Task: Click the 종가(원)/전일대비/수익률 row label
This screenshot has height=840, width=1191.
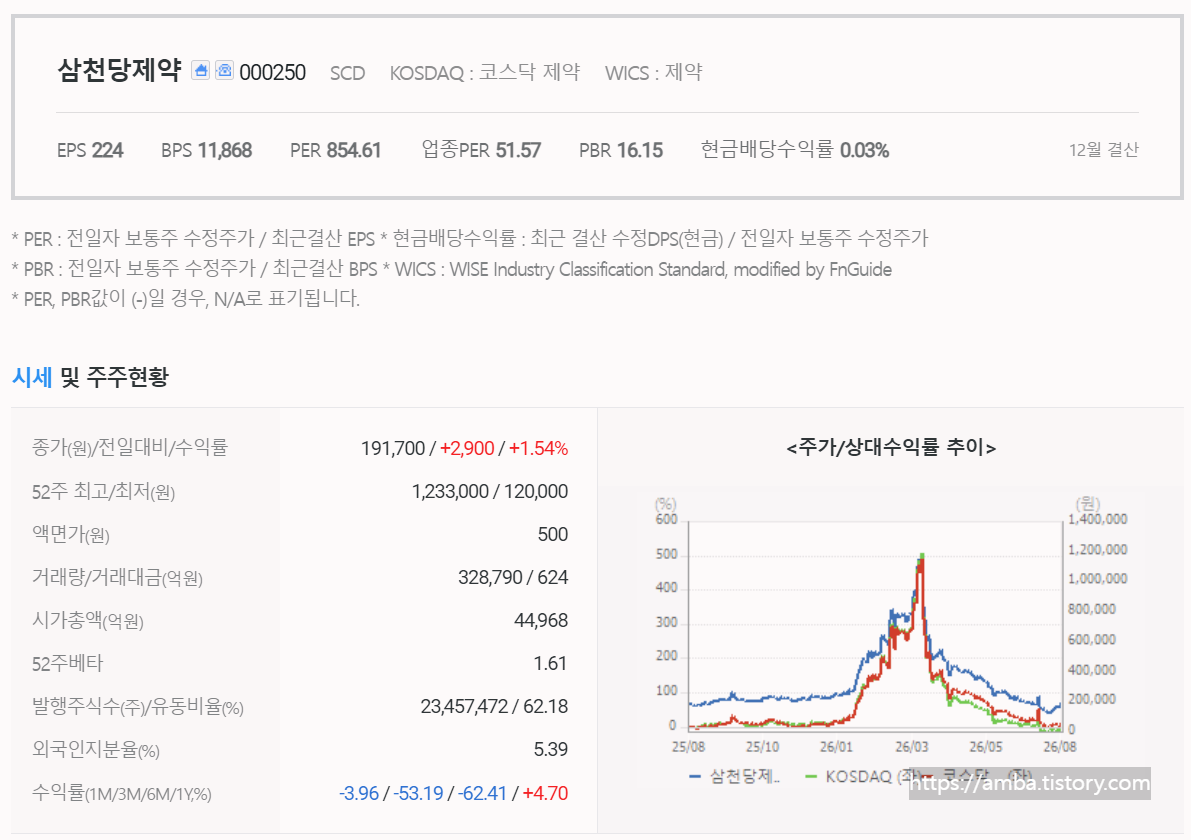Action: 130,447
